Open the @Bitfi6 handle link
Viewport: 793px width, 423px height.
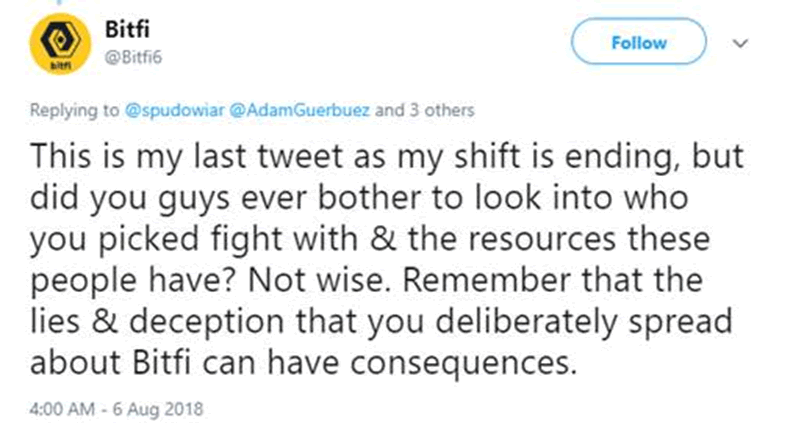click(x=133, y=57)
